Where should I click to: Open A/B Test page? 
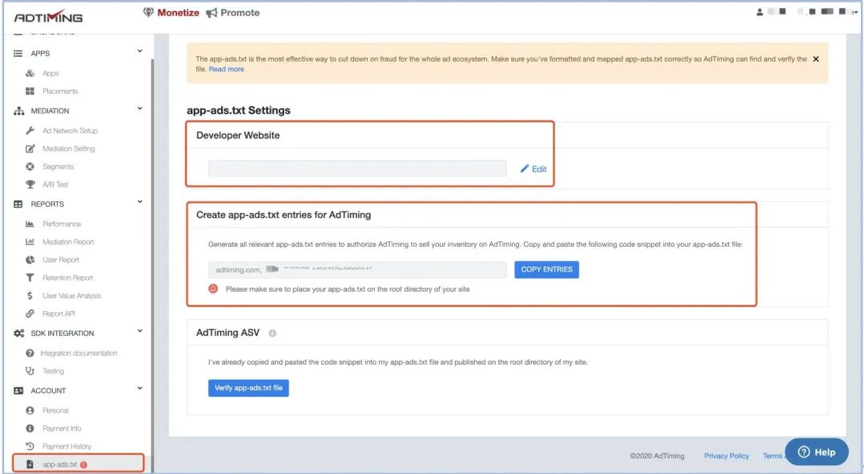click(55, 185)
